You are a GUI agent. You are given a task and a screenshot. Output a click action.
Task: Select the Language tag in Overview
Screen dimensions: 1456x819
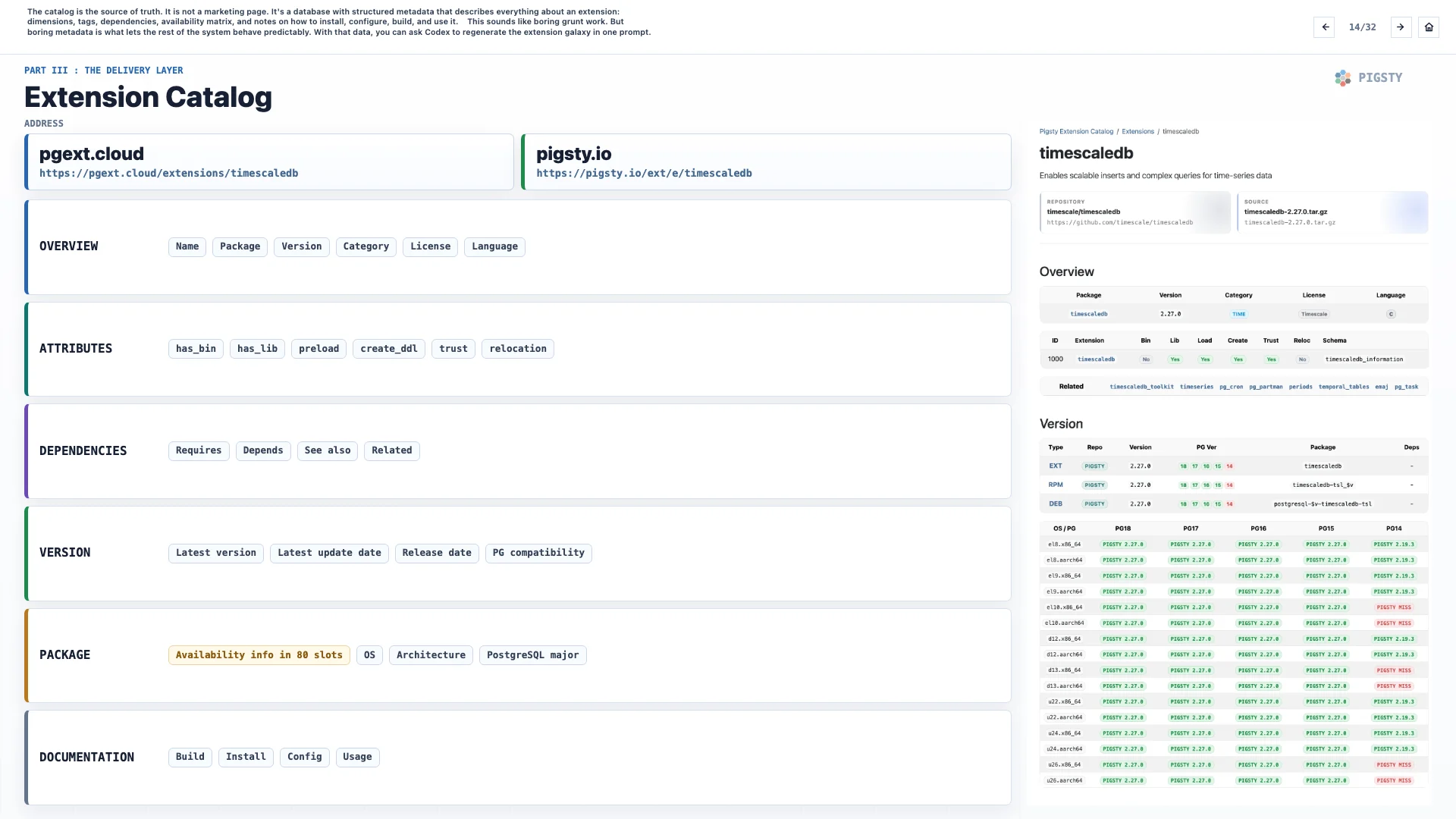pos(494,246)
